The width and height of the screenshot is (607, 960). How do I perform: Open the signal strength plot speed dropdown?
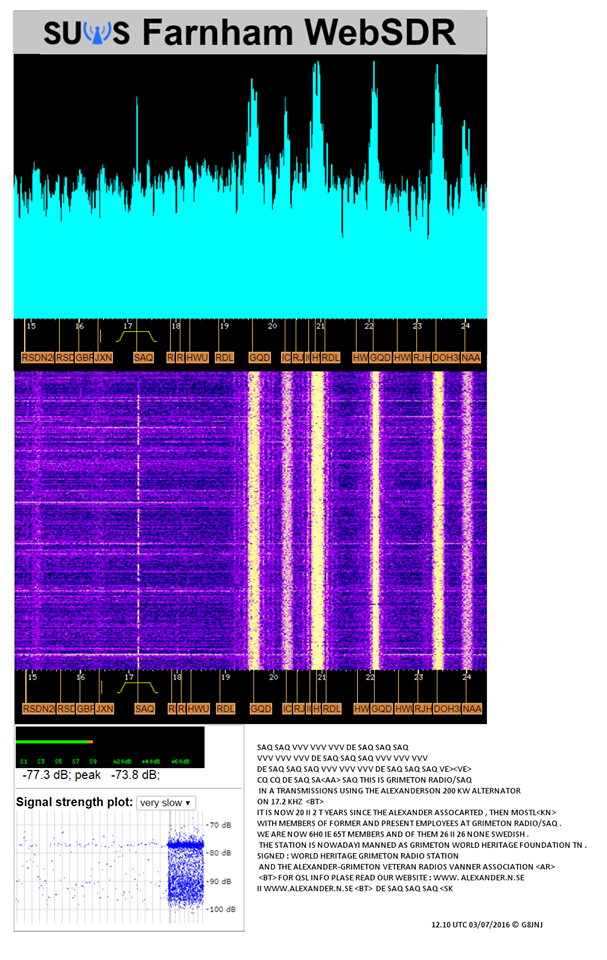[166, 802]
